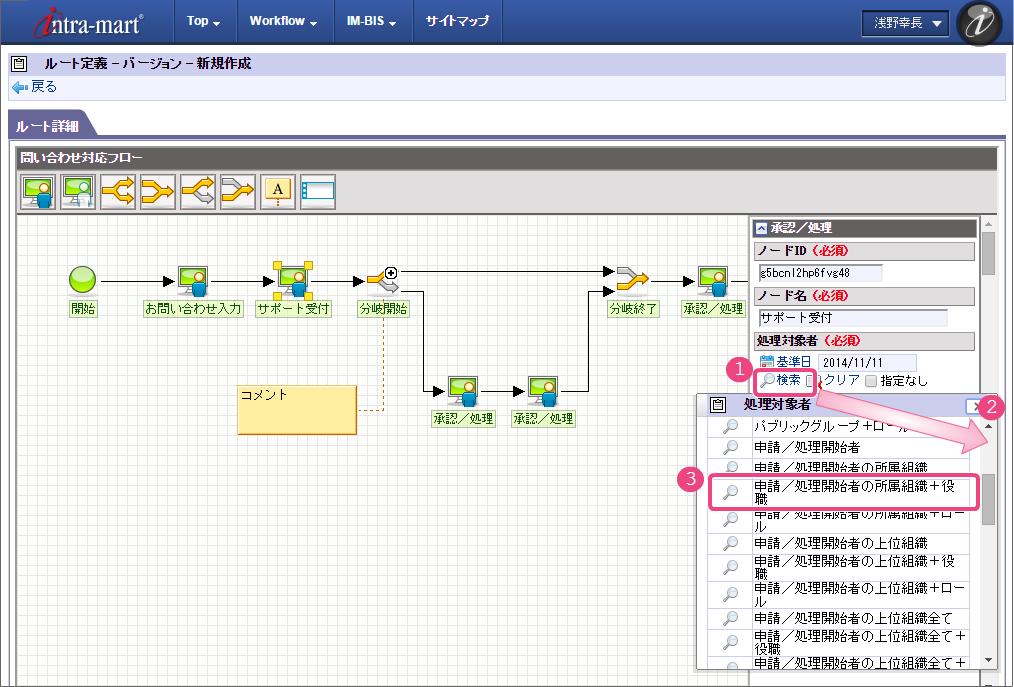Click the ノードID input field
The width and height of the screenshot is (1014, 687).
click(821, 273)
